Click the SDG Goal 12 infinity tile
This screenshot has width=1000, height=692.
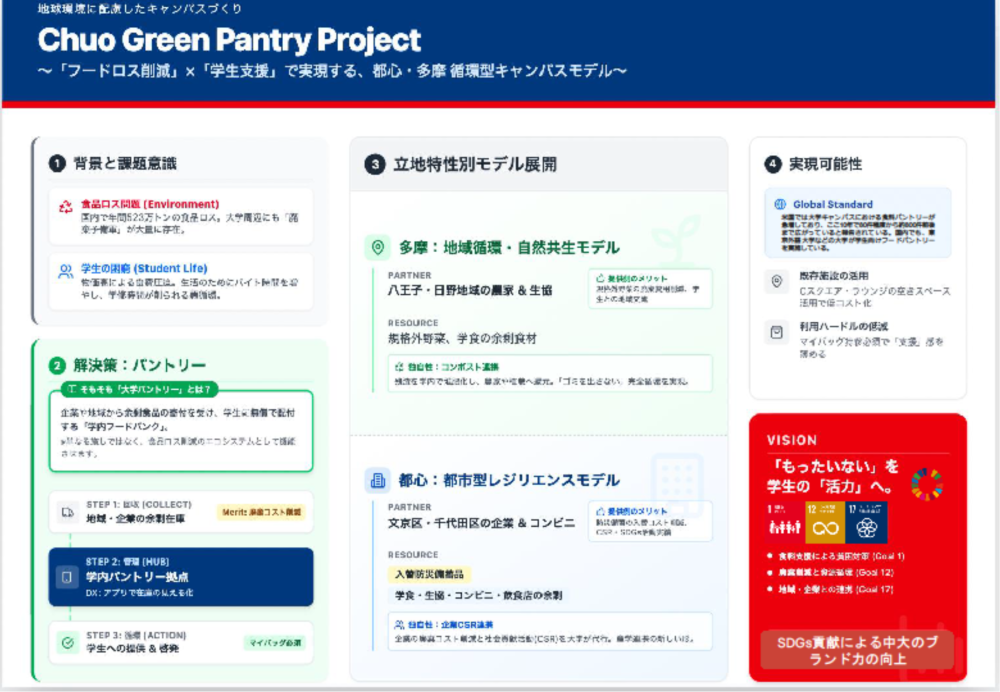pos(826,522)
